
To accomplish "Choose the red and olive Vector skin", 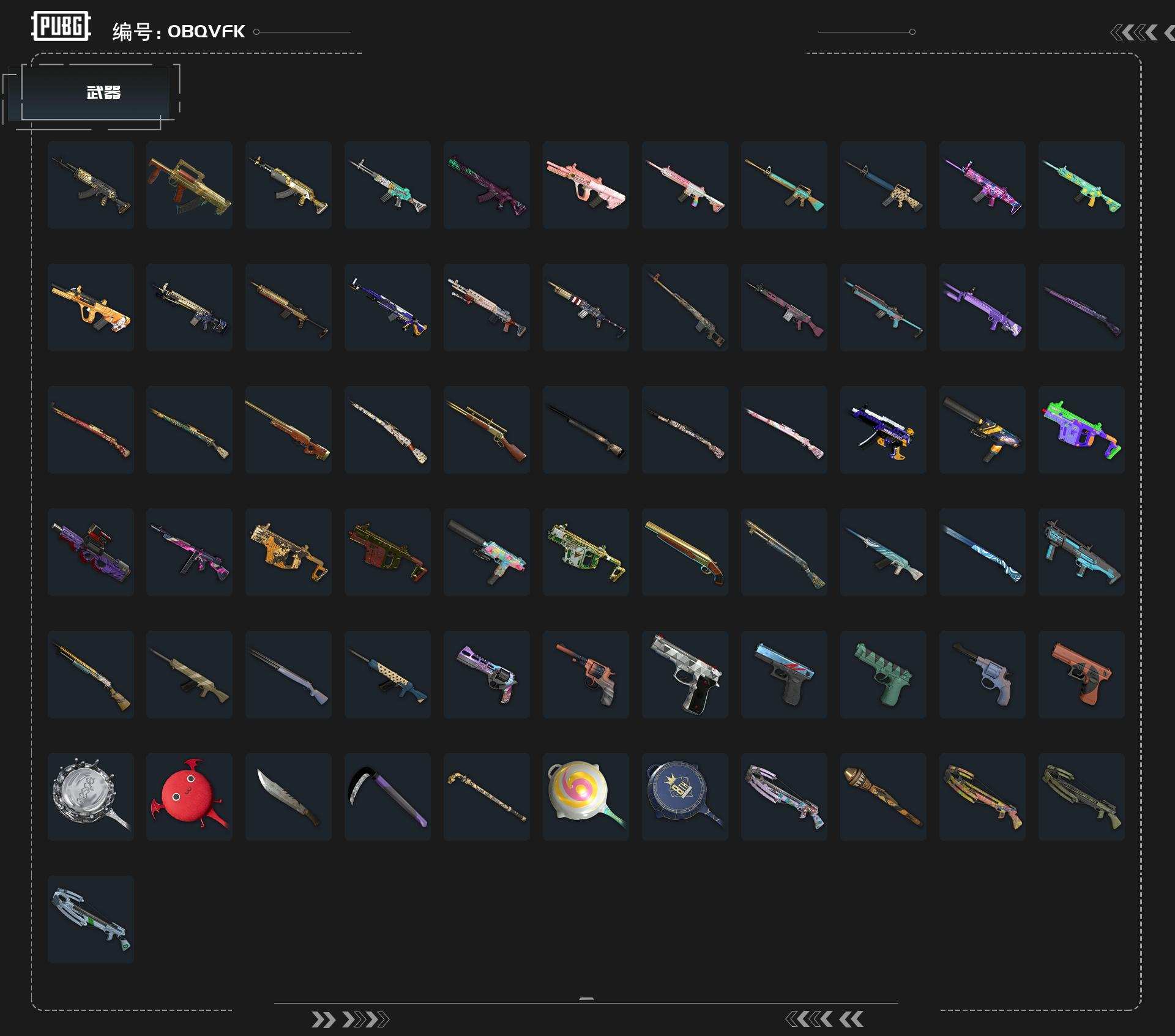I will (x=387, y=552).
